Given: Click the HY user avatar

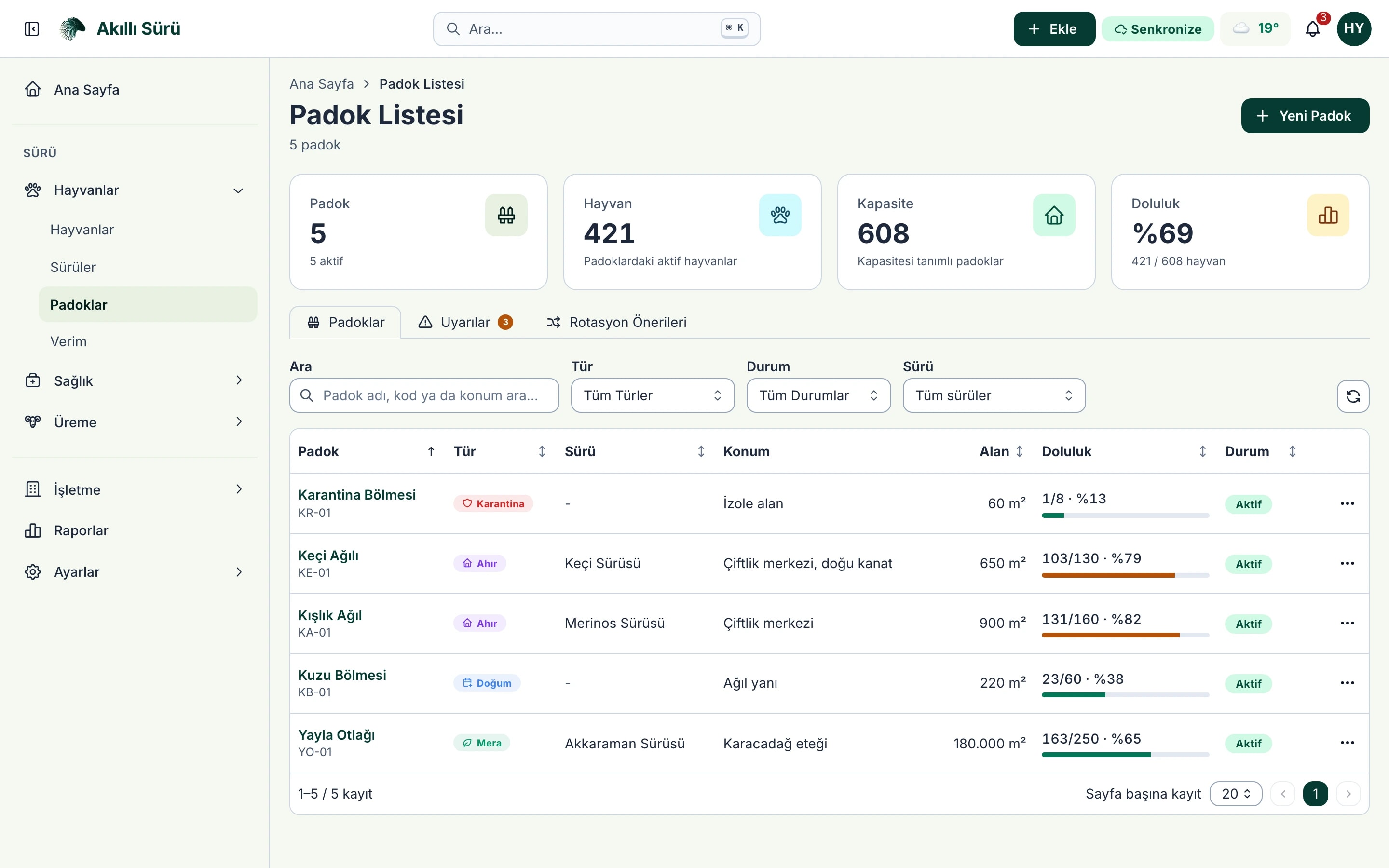Looking at the screenshot, I should tap(1353, 29).
